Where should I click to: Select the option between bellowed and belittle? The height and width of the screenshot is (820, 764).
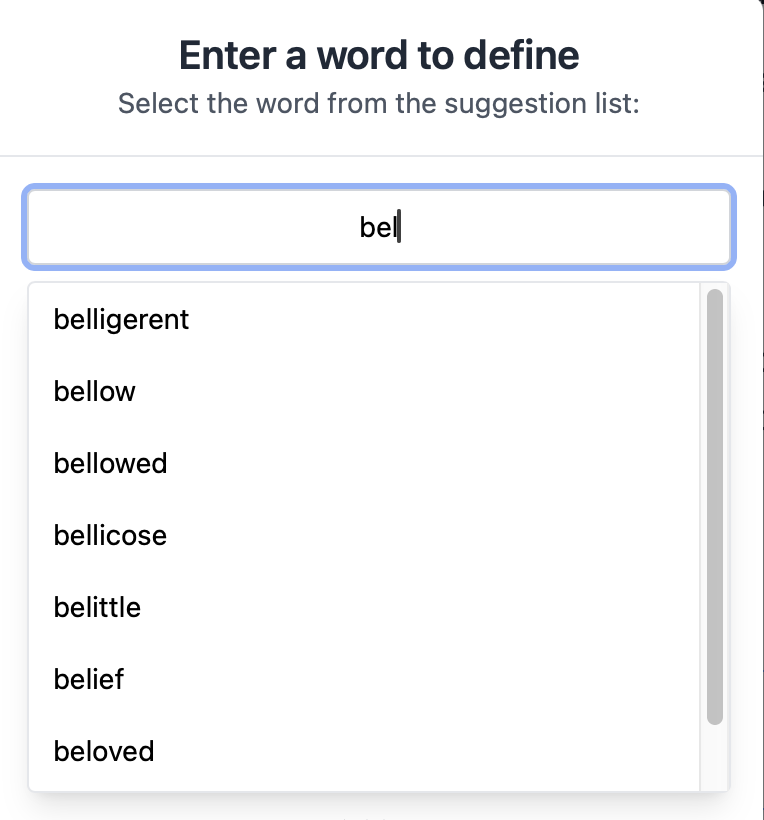click(111, 536)
